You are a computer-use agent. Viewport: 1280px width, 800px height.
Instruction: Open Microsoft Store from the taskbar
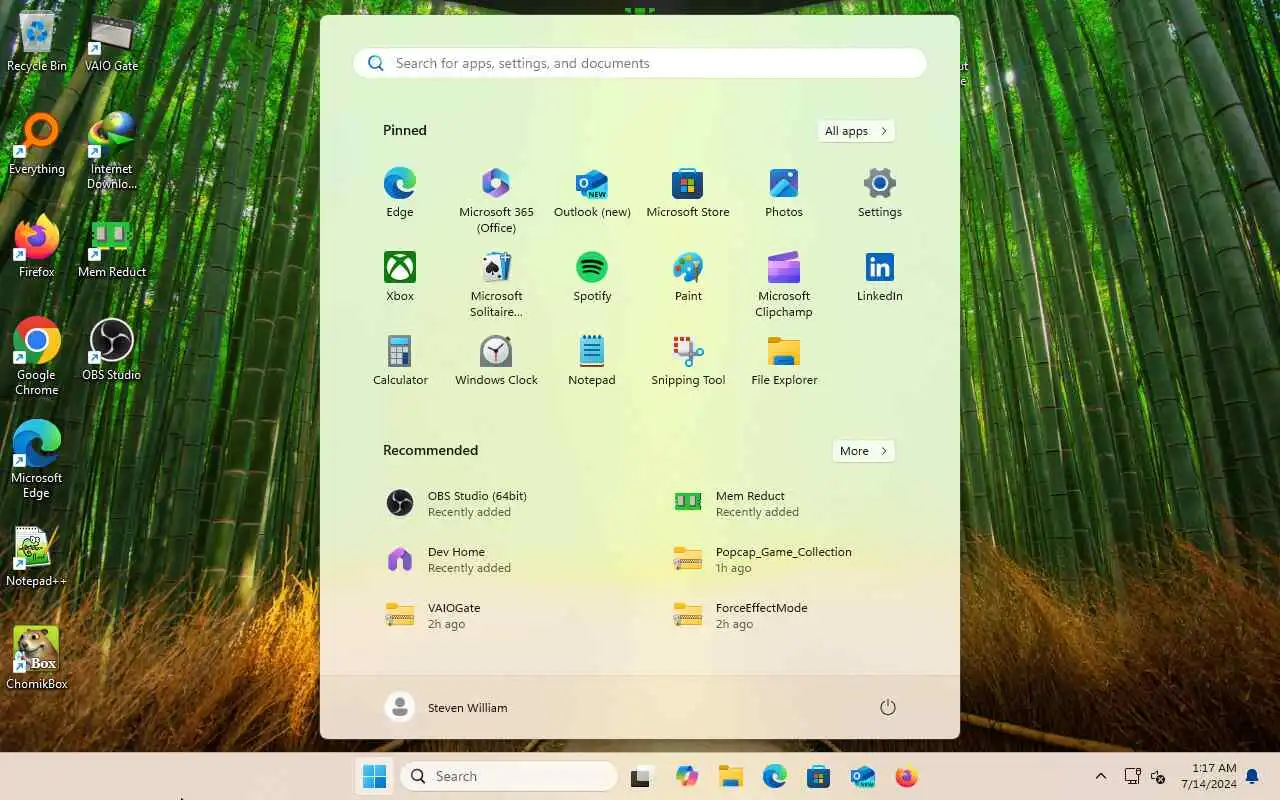pos(818,776)
